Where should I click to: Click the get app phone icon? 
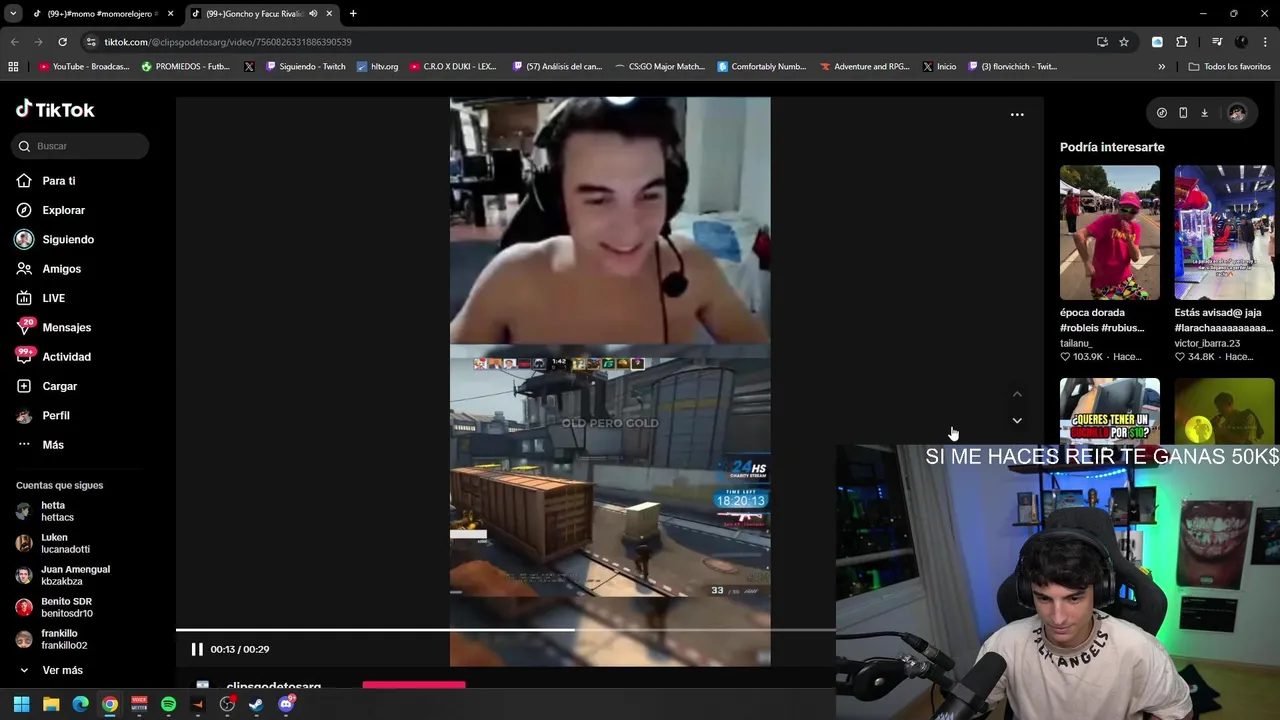pyautogui.click(x=1183, y=113)
